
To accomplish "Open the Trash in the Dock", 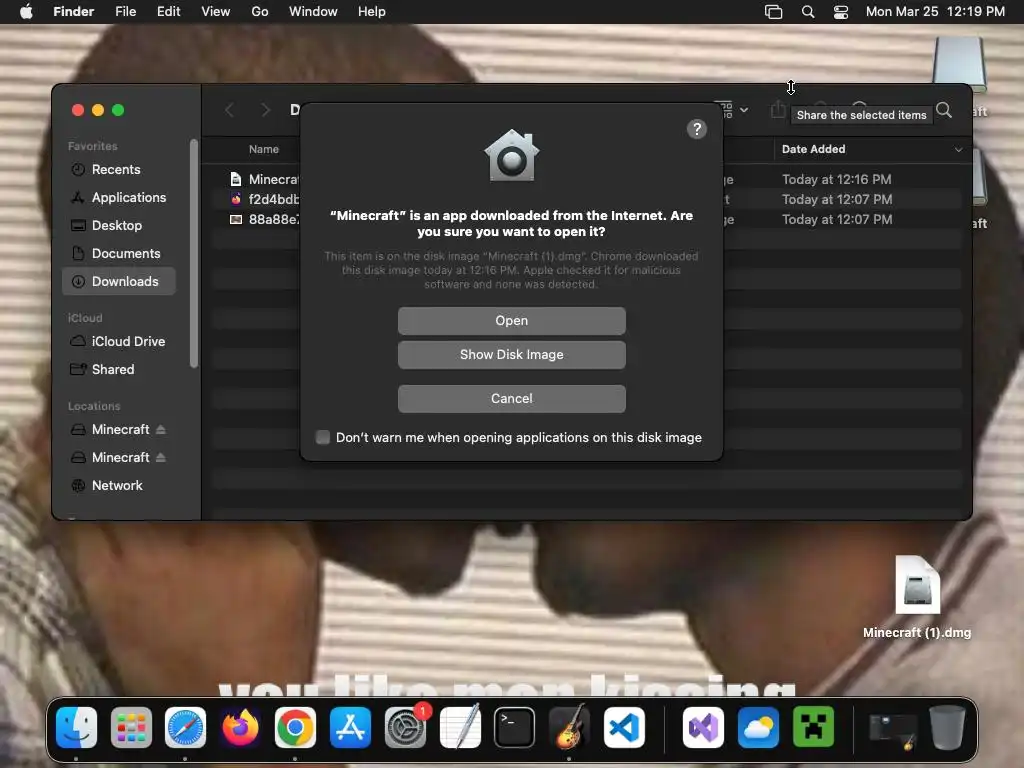I will 947,727.
